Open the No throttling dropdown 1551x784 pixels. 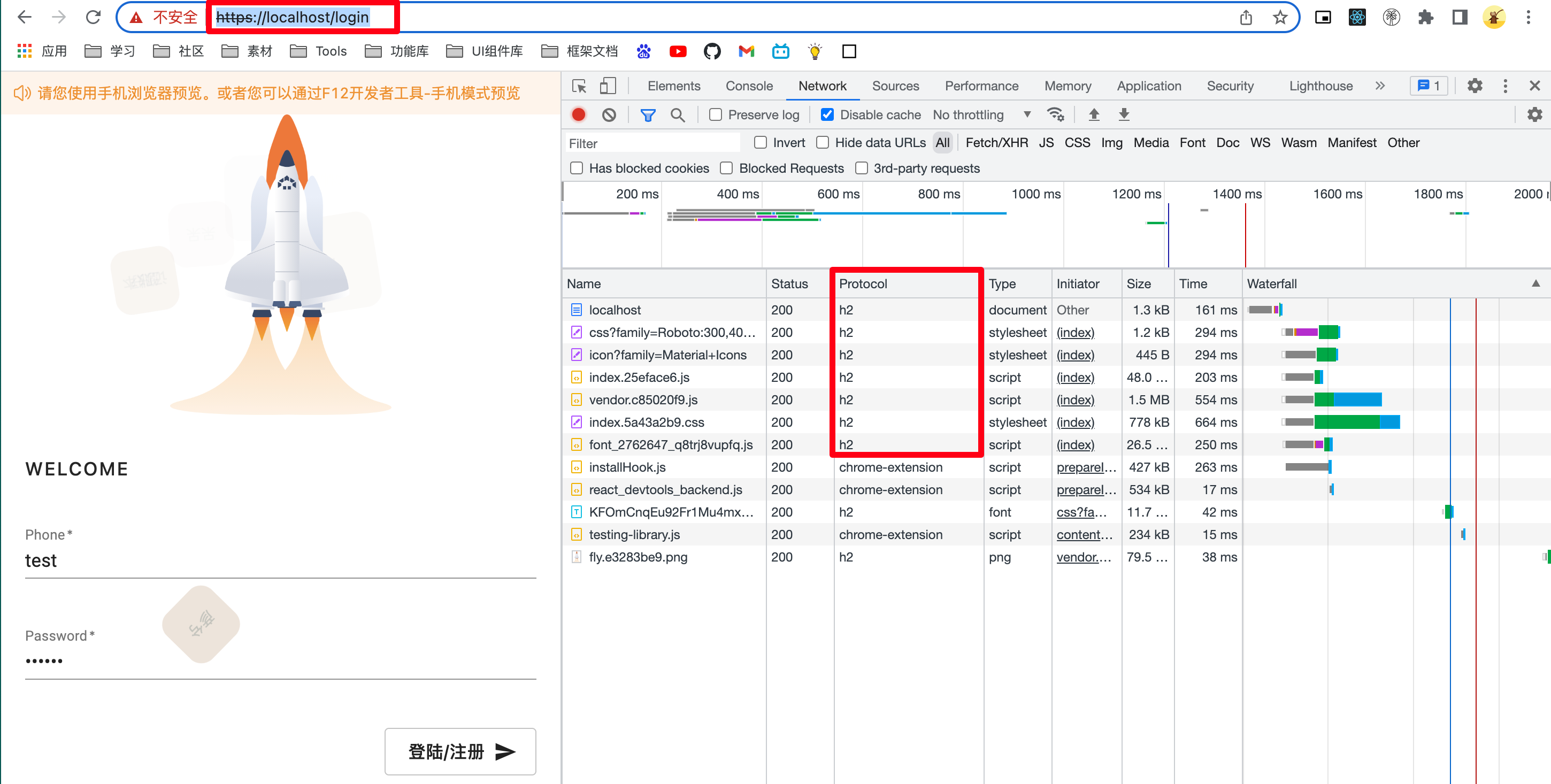point(981,114)
